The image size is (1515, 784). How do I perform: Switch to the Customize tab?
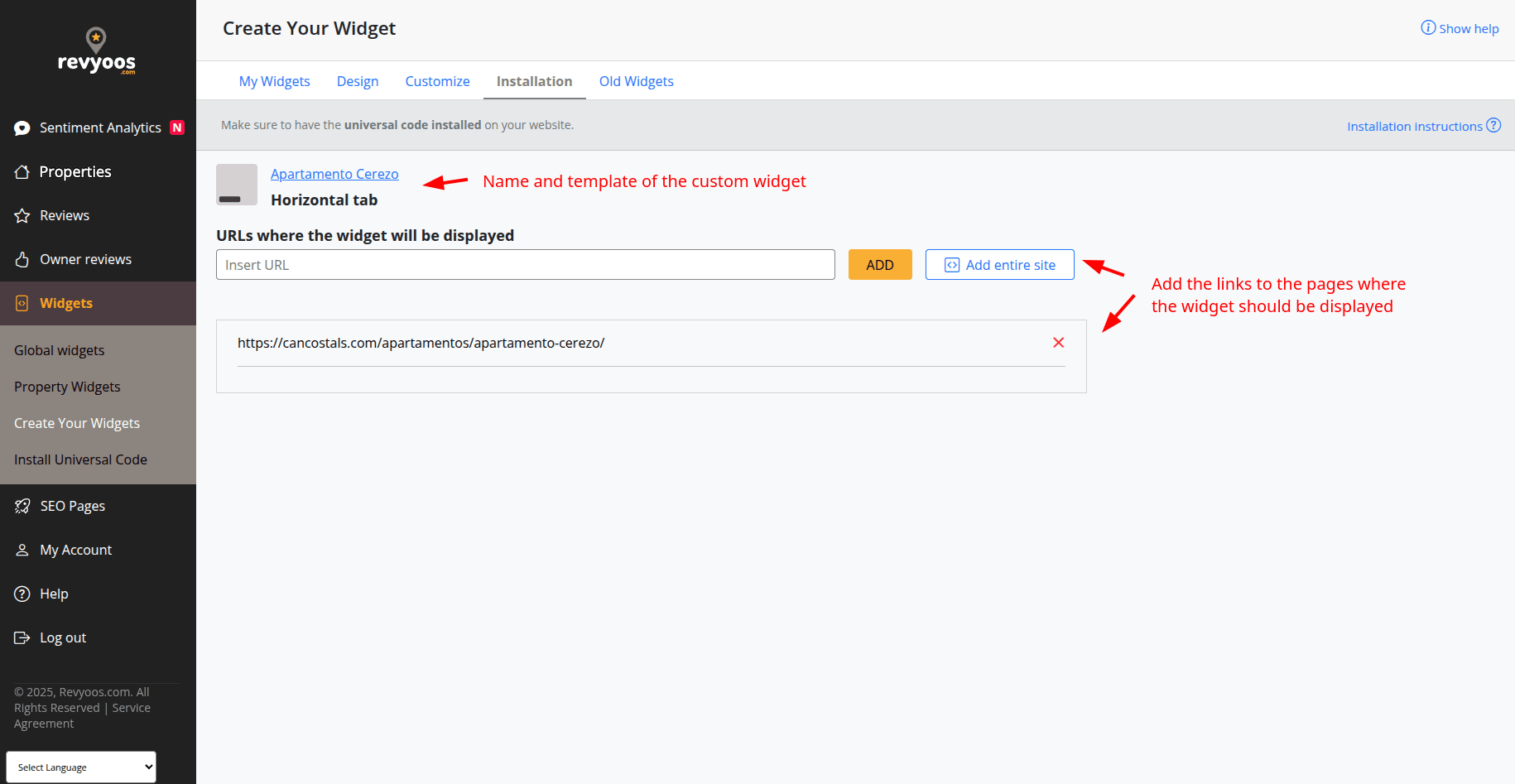pyautogui.click(x=437, y=81)
